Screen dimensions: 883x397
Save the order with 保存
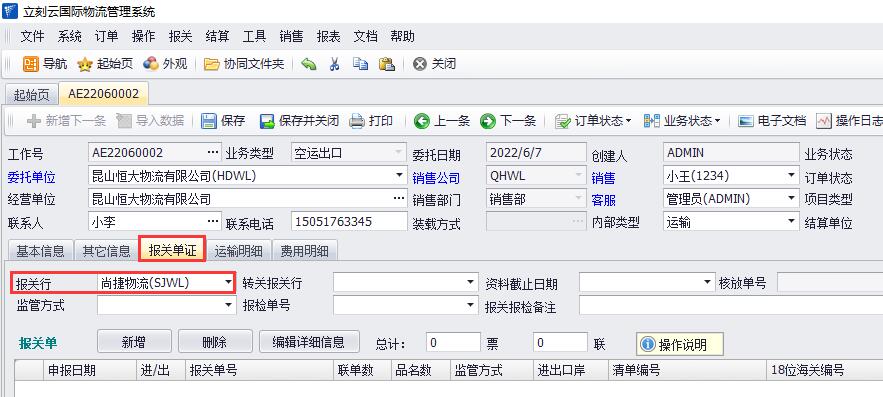pyautogui.click(x=223, y=121)
